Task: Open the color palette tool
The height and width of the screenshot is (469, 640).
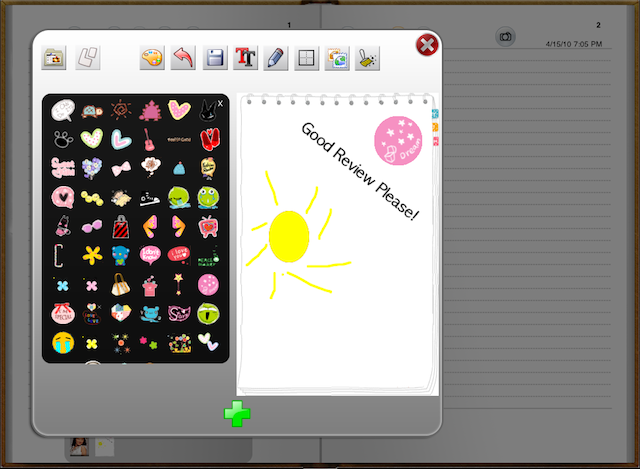Action: [x=153, y=58]
